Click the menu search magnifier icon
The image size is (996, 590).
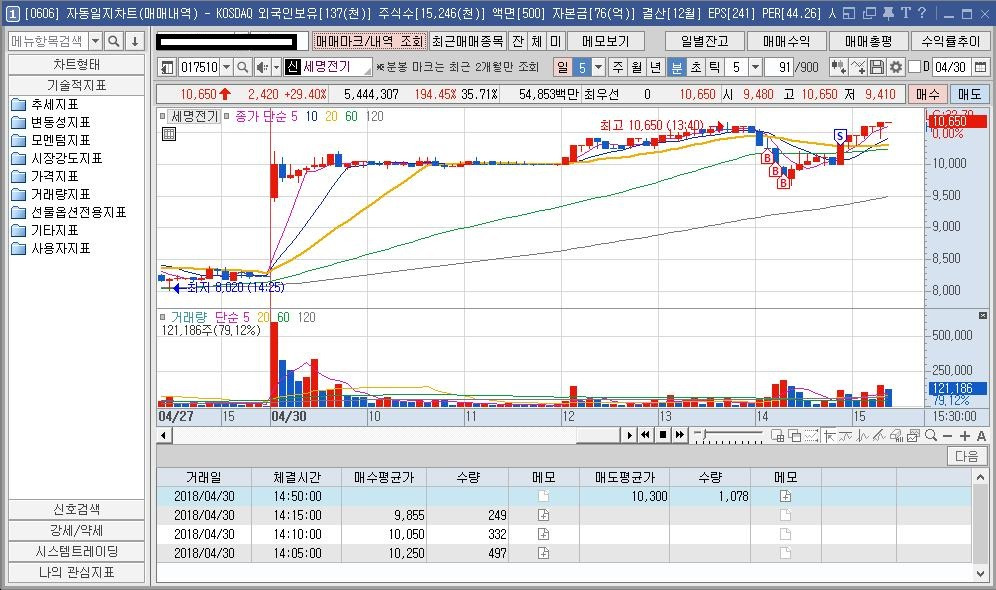pyautogui.click(x=114, y=41)
